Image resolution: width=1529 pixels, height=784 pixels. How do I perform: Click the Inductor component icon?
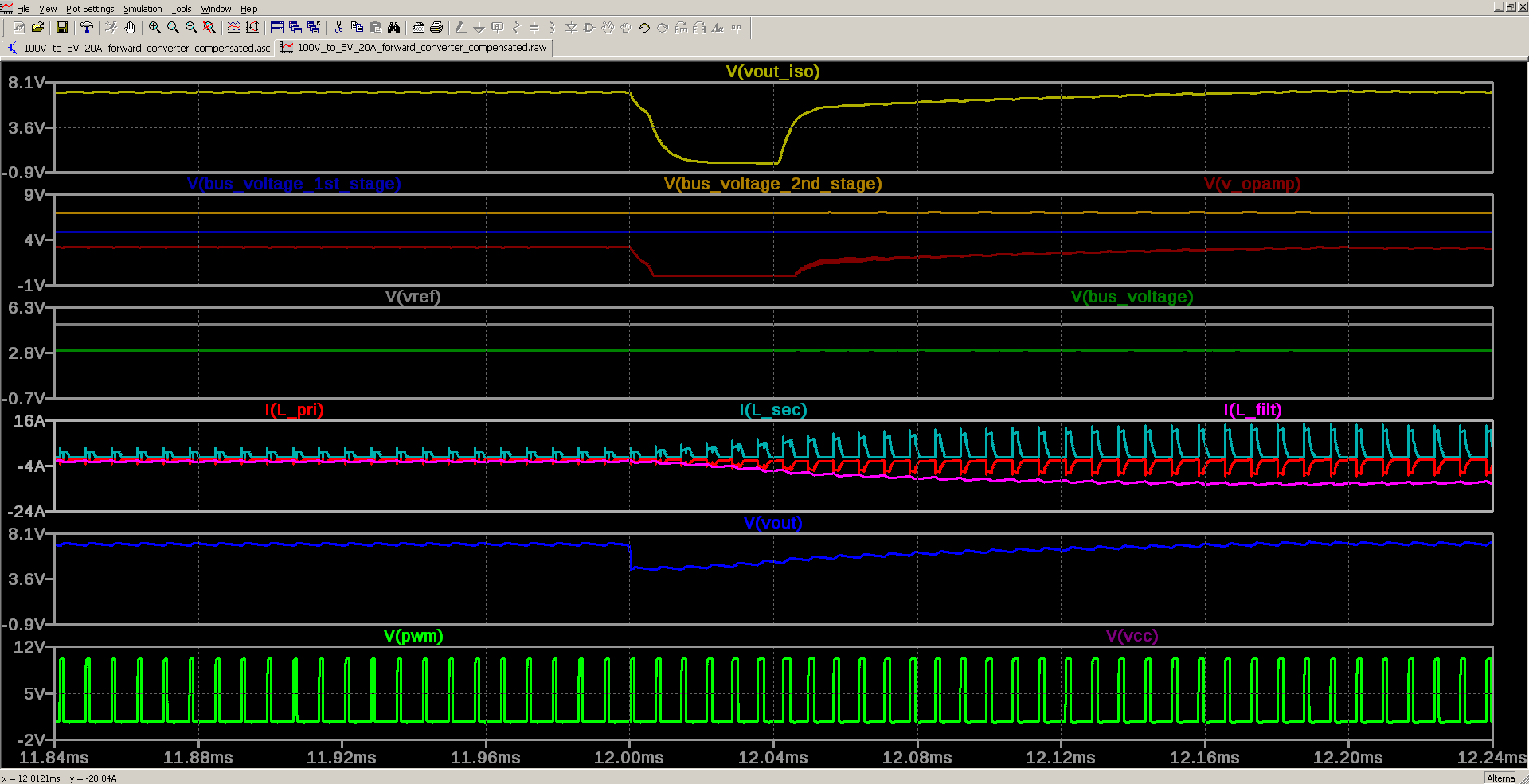click(x=552, y=28)
